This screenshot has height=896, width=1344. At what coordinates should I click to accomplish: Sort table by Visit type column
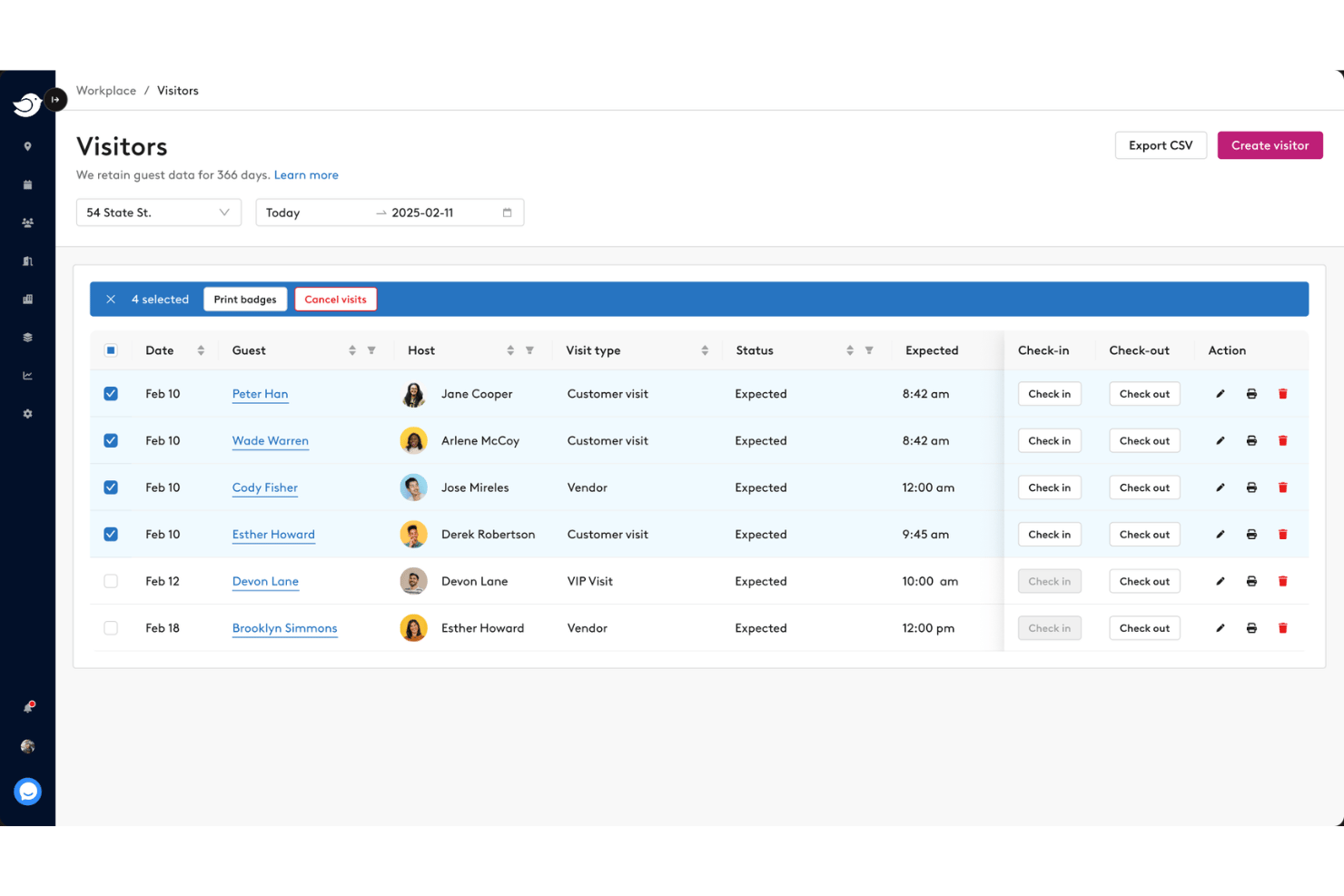coord(705,350)
